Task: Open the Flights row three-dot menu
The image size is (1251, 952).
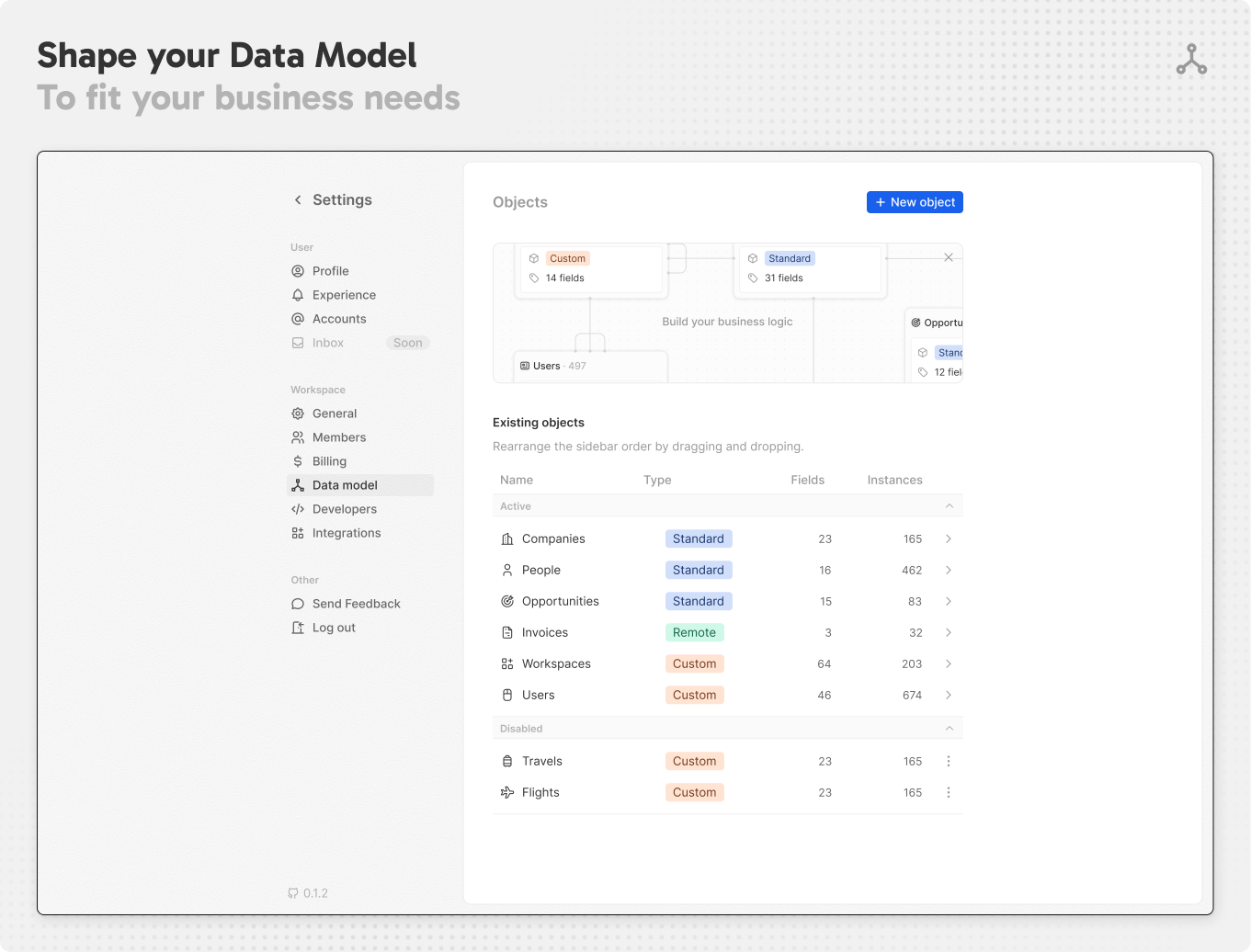Action: pyautogui.click(x=949, y=792)
